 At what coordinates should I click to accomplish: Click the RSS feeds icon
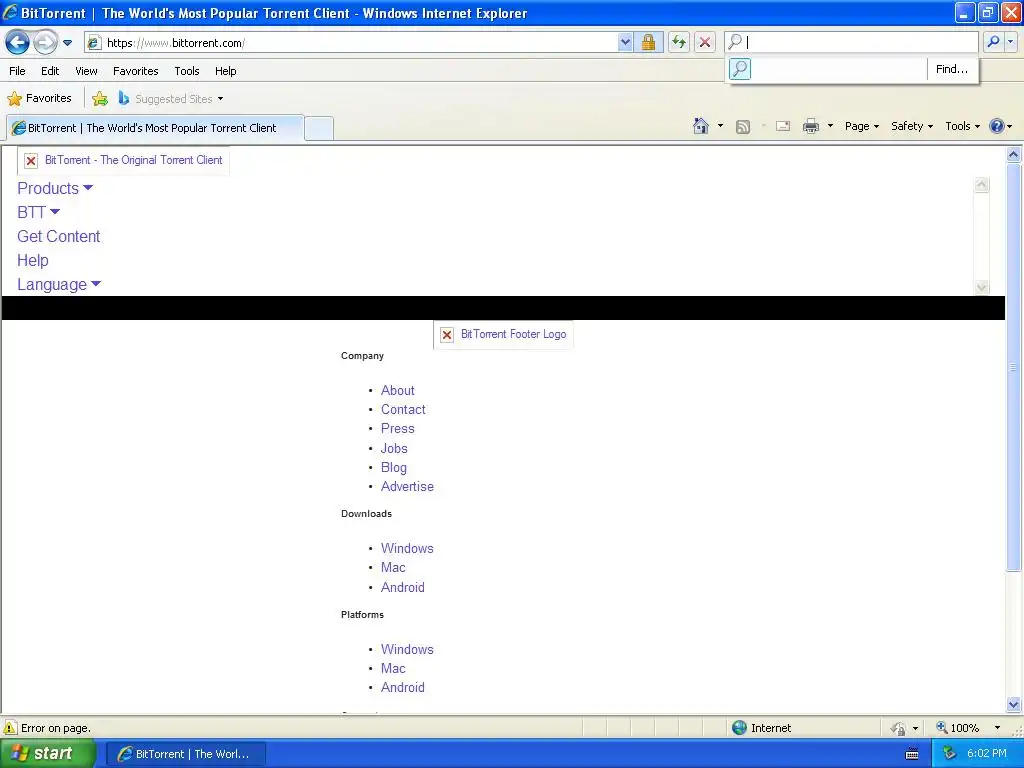743,127
